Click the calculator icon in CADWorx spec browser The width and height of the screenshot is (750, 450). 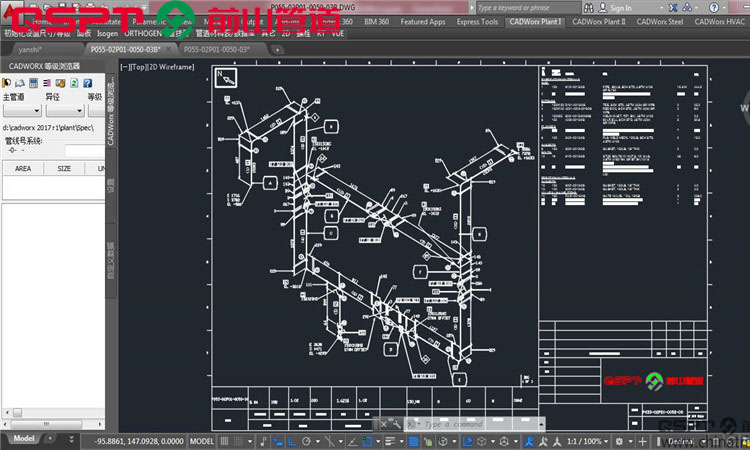coord(33,83)
